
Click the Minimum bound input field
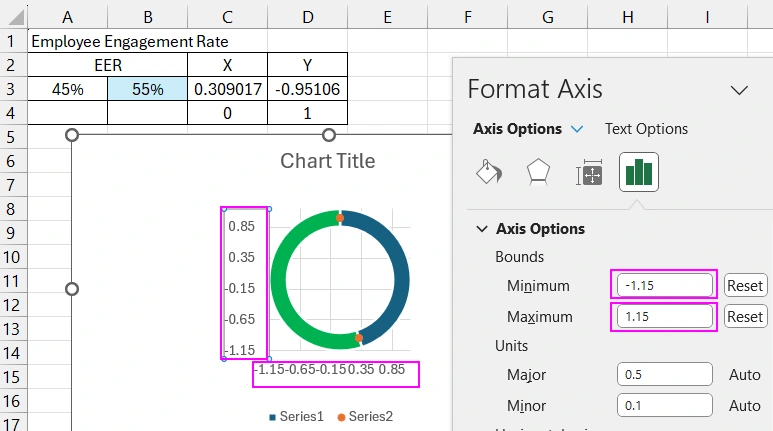coord(664,285)
